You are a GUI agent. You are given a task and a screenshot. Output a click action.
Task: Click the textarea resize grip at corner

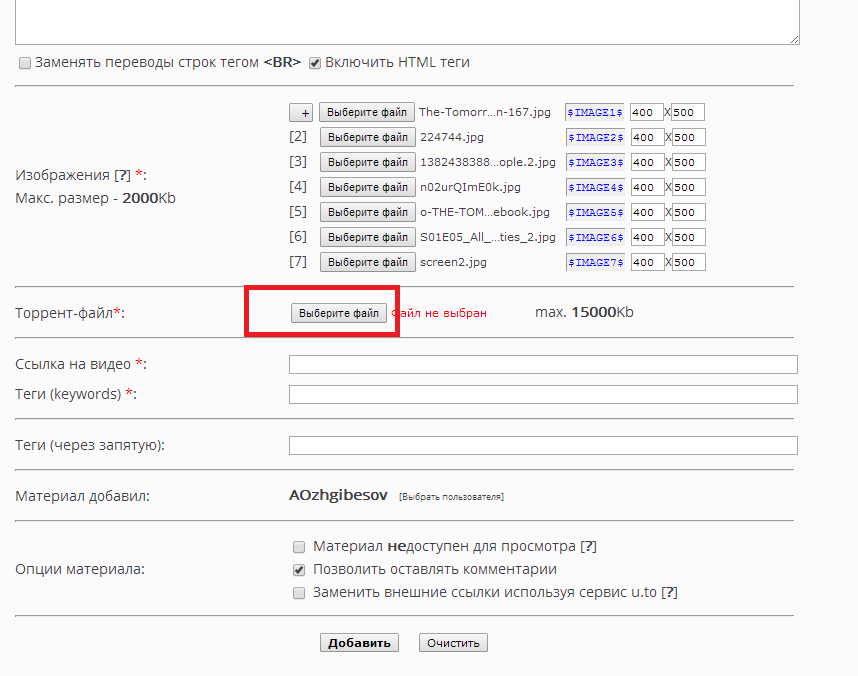click(x=795, y=39)
